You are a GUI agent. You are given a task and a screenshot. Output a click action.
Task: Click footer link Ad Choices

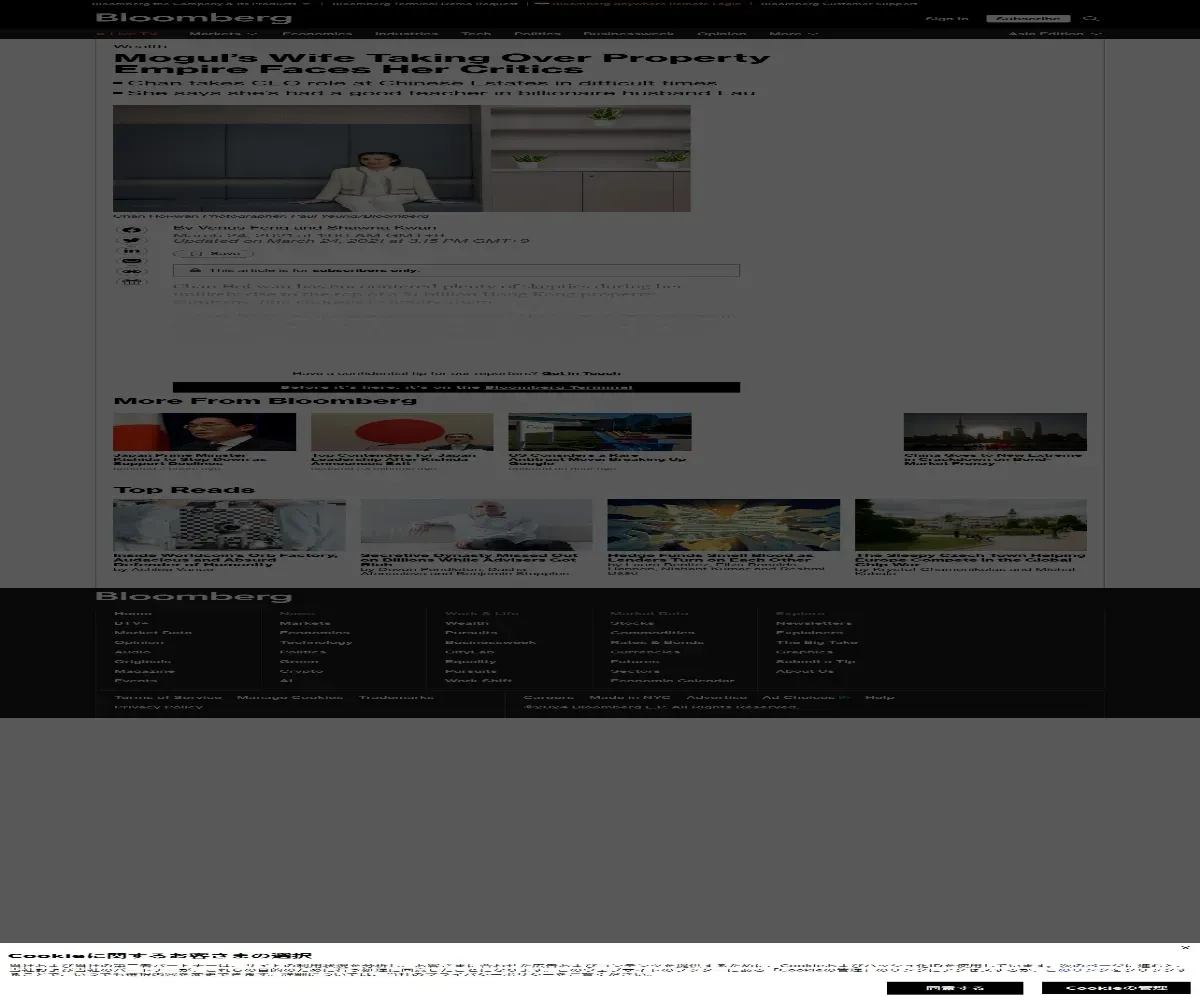coord(806,697)
